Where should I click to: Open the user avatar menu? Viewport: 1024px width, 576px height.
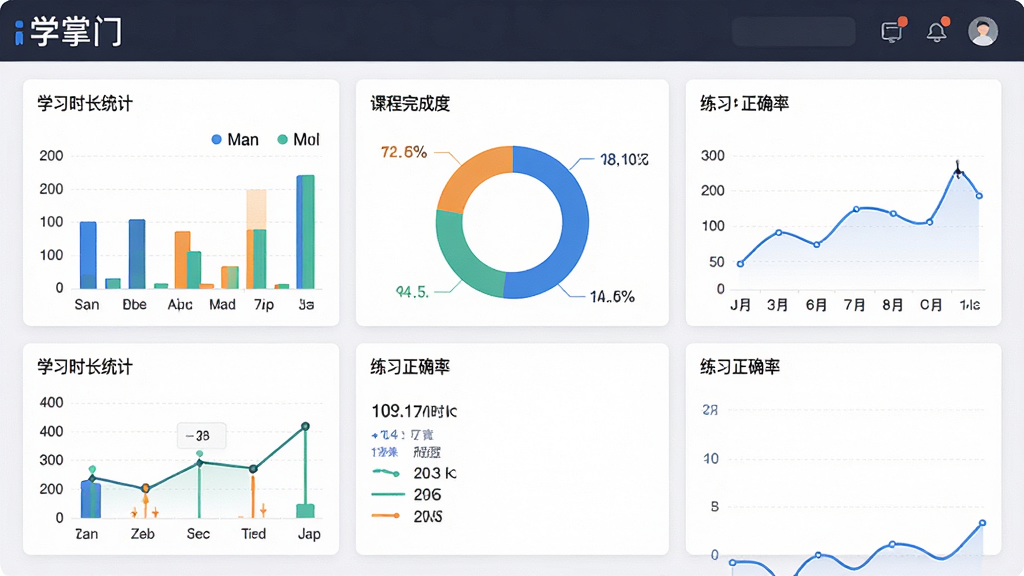click(982, 31)
